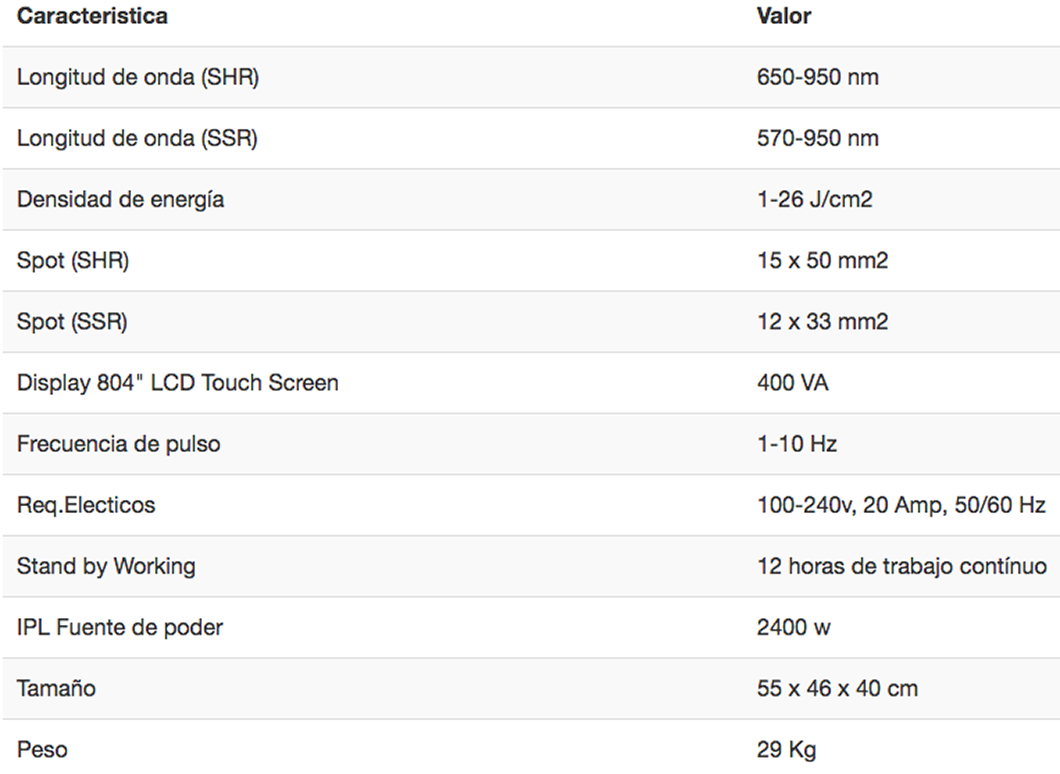Click the Caracteristica column header
The width and height of the screenshot is (1060, 774).
pyautogui.click(x=92, y=16)
